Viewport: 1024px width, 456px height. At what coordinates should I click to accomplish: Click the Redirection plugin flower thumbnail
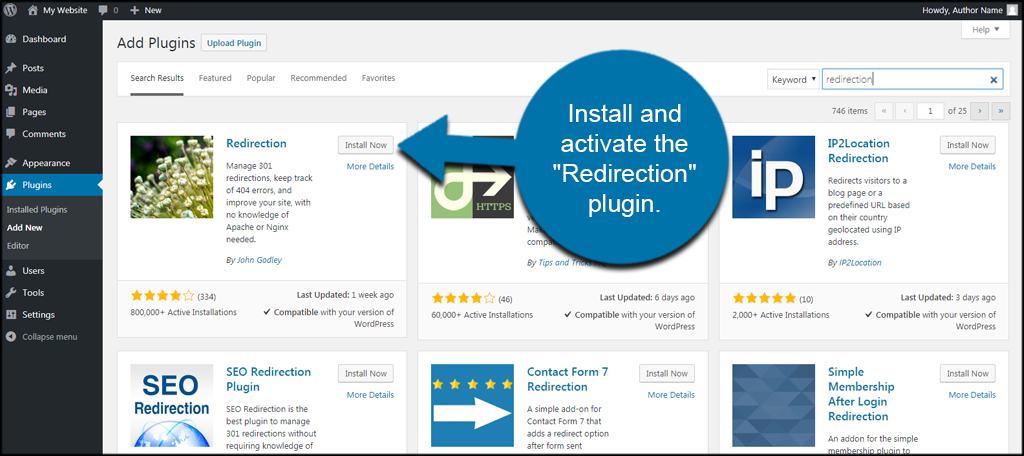coord(172,176)
